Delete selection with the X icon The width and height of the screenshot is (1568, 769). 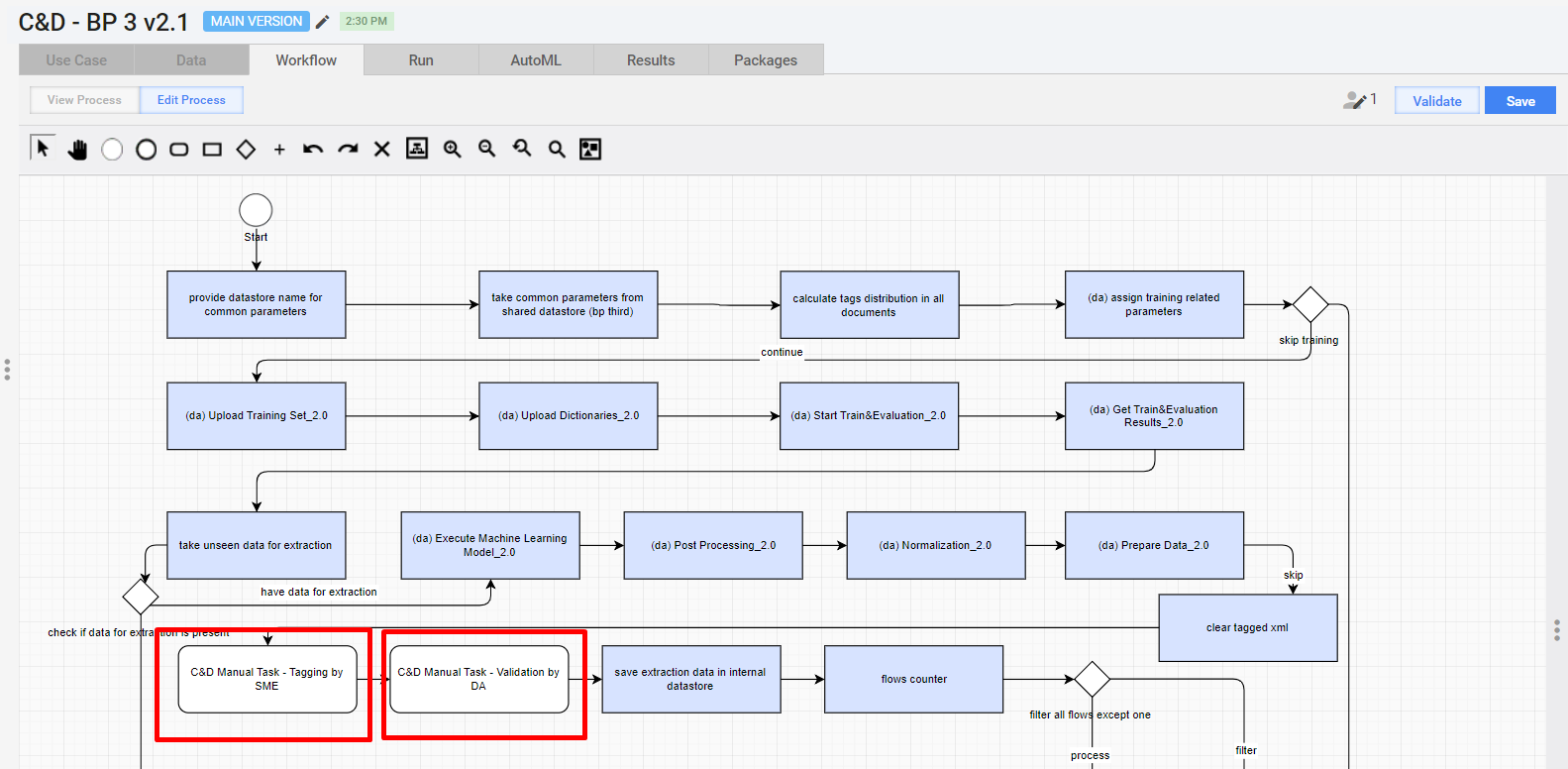click(381, 150)
